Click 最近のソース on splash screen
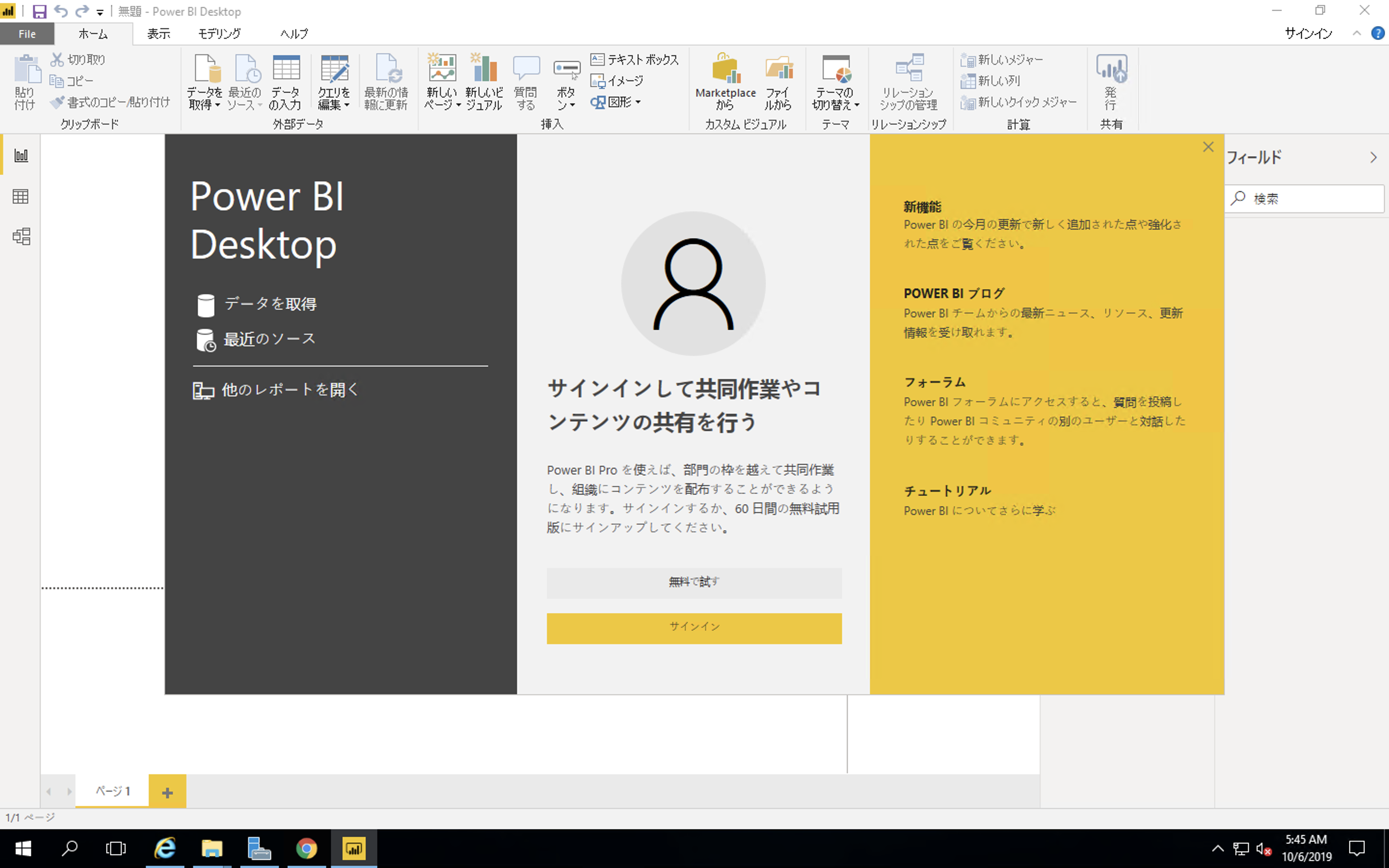The image size is (1389, 868). click(256, 339)
